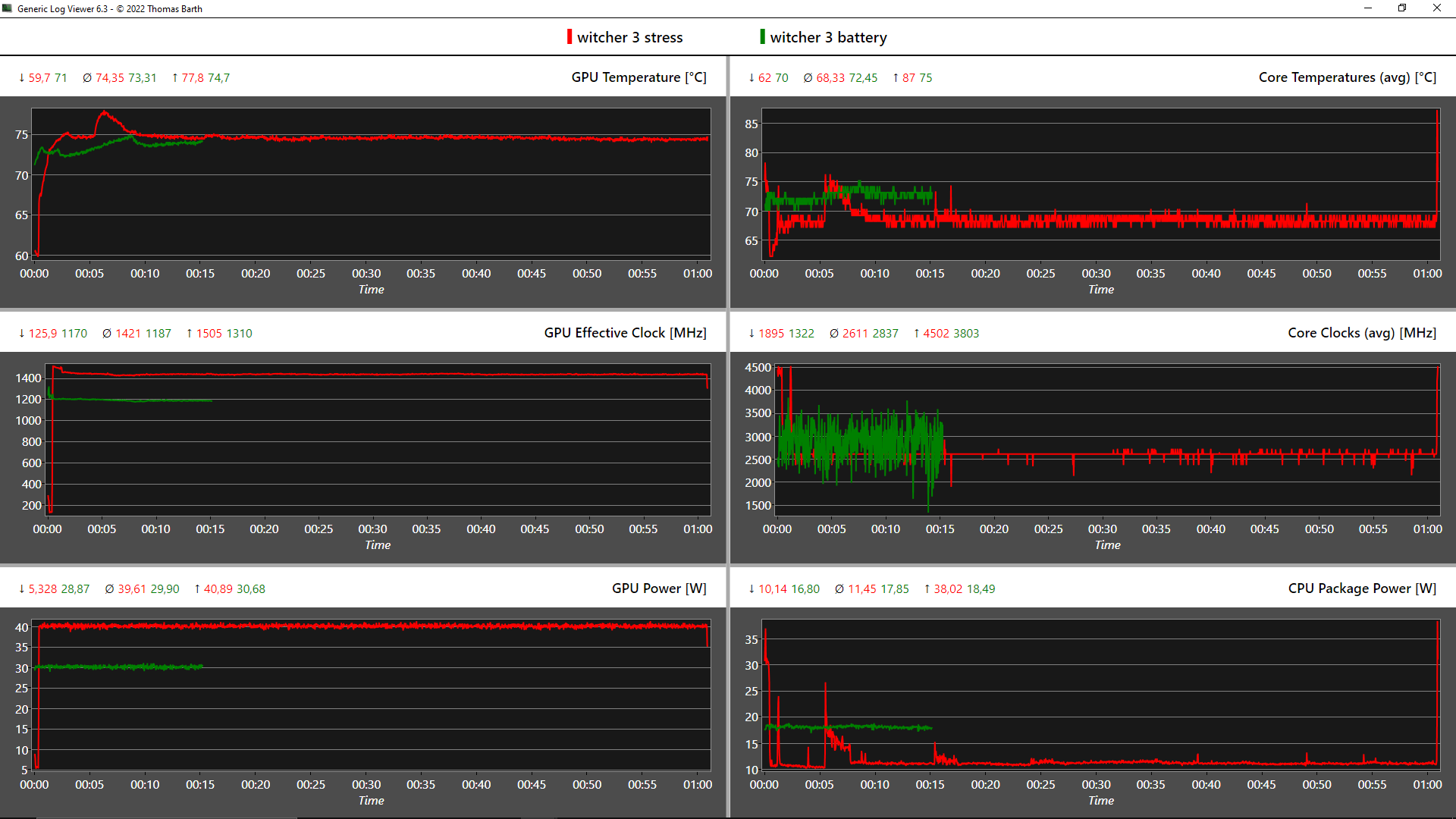
Task: Click the Time axis label under GPU Power chart
Action: click(x=371, y=800)
